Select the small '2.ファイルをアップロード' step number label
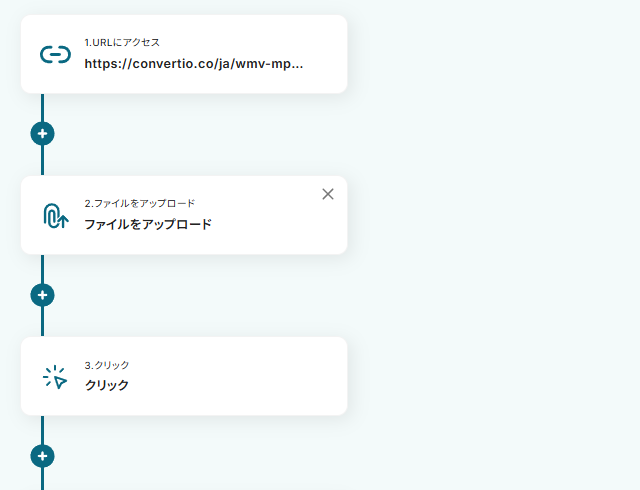This screenshot has width=640, height=490. coord(139,203)
